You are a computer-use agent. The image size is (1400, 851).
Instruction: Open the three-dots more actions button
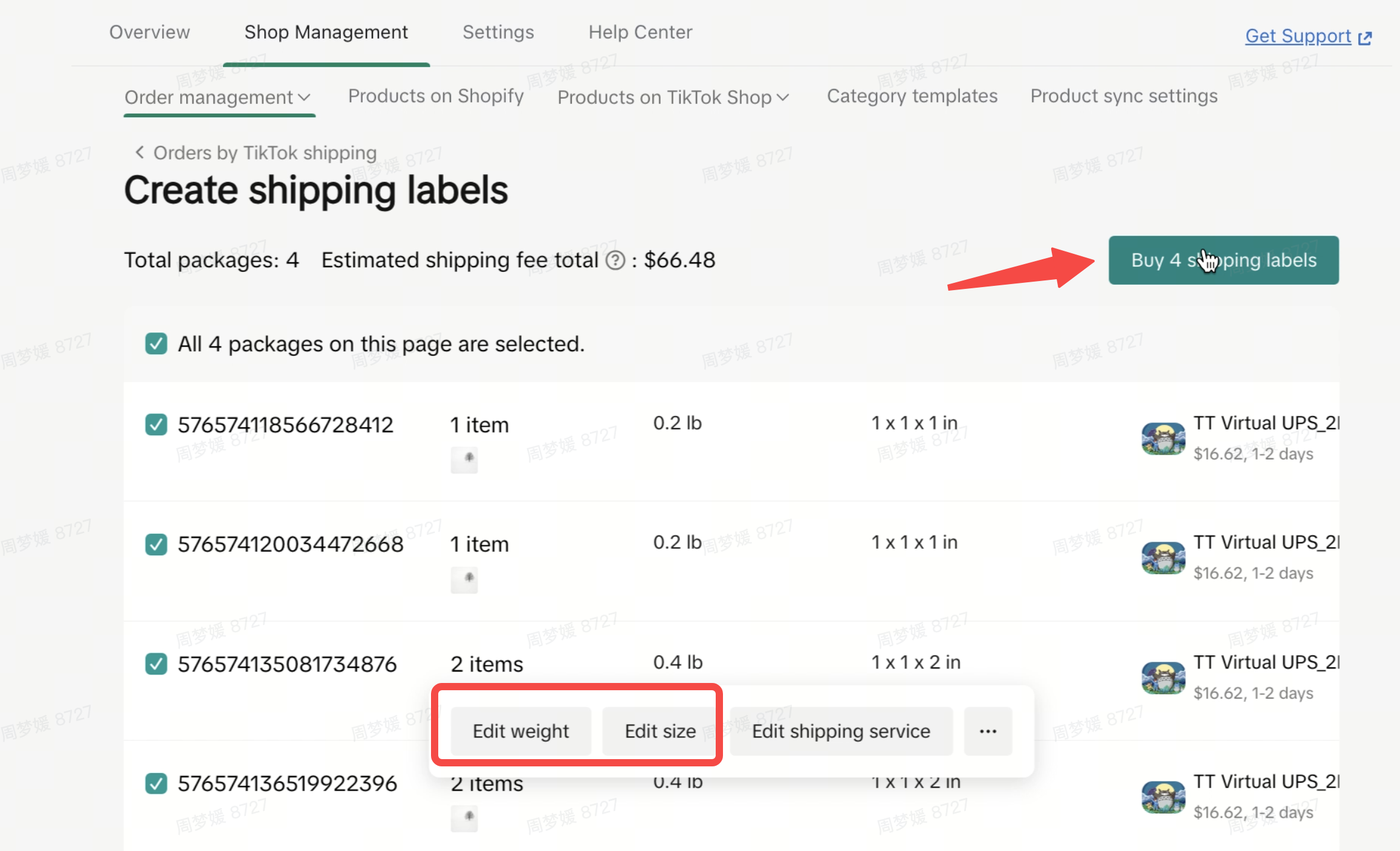pos(988,731)
